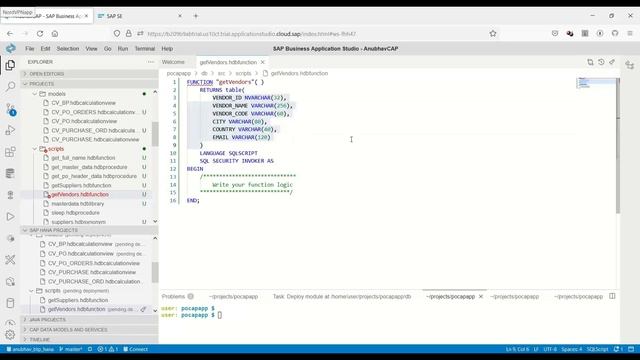
Task: Open a new browser tab
Action: pyautogui.click(x=196, y=16)
